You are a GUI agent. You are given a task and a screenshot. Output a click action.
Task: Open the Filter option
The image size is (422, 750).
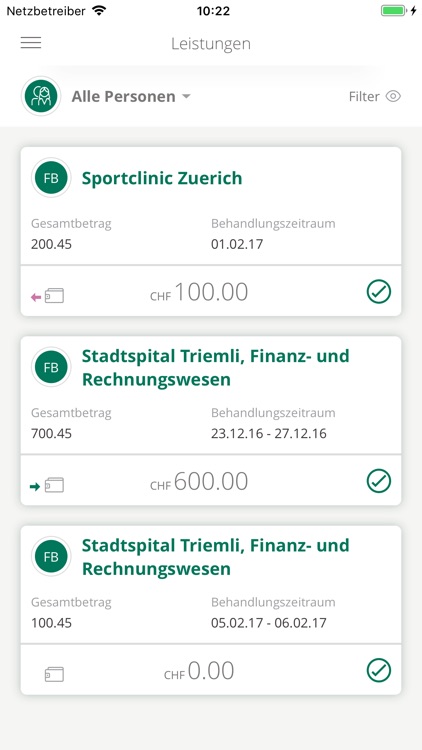(375, 97)
